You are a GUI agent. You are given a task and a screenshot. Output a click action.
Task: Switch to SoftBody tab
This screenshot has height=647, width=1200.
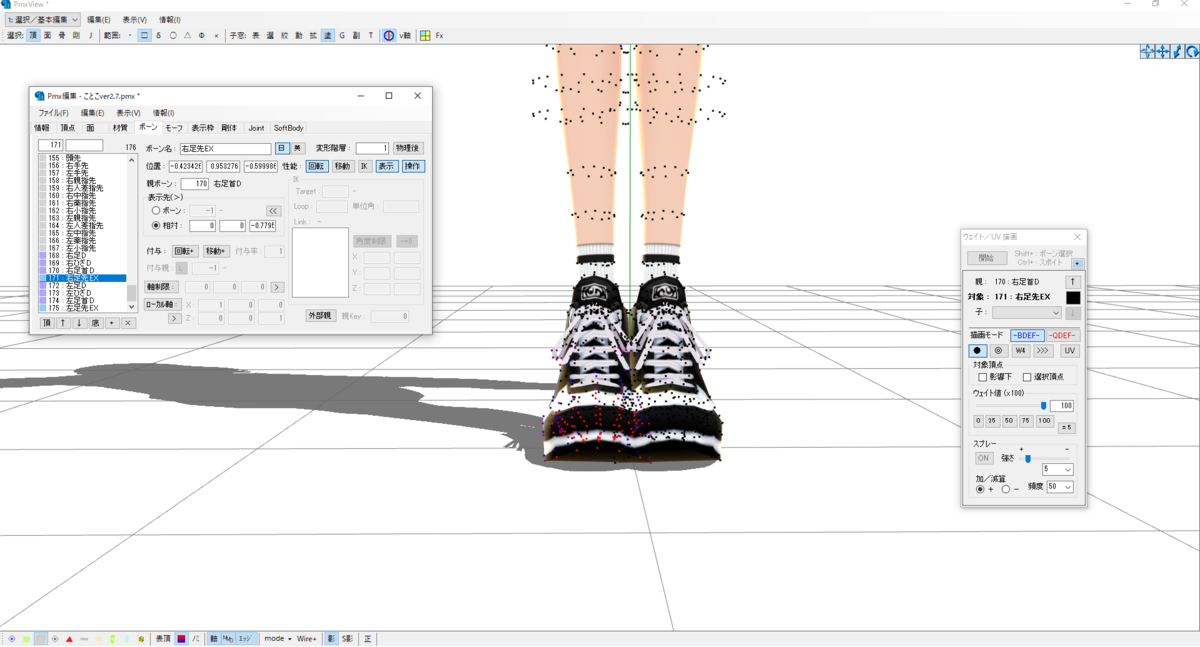[289, 128]
